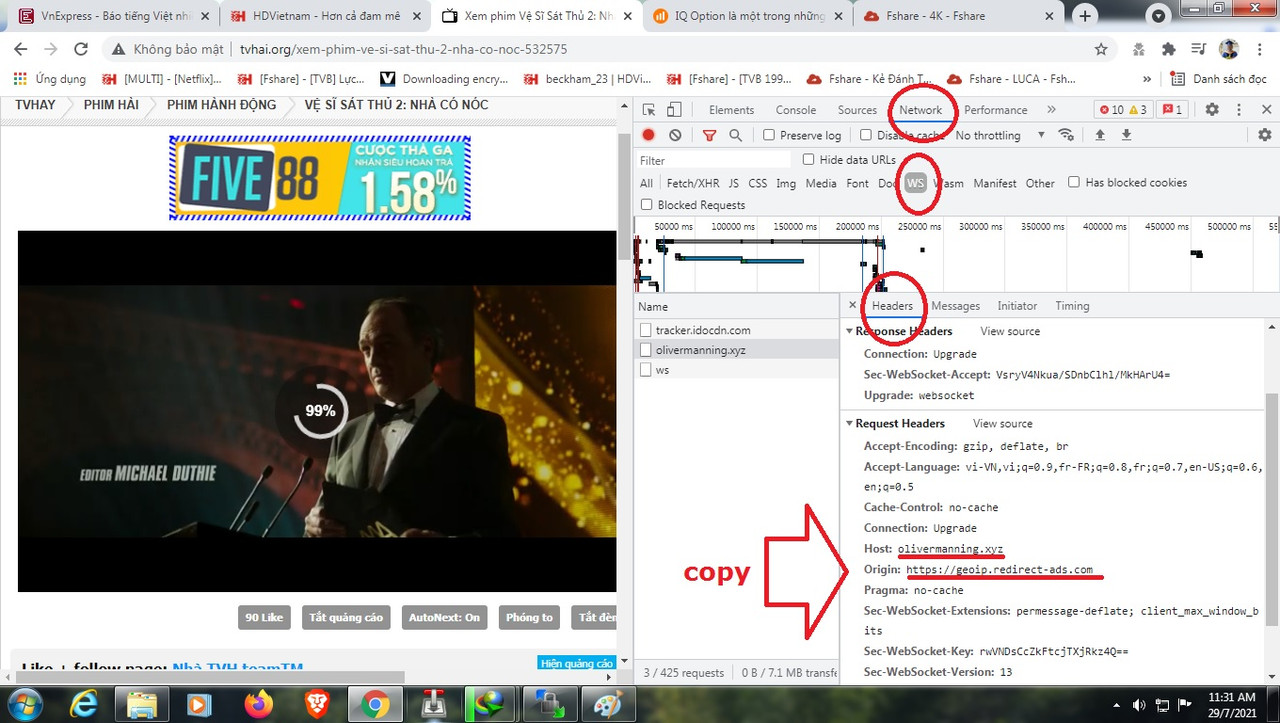Click View source beside Request Headers
The width and height of the screenshot is (1280, 723).
[x=1002, y=424]
